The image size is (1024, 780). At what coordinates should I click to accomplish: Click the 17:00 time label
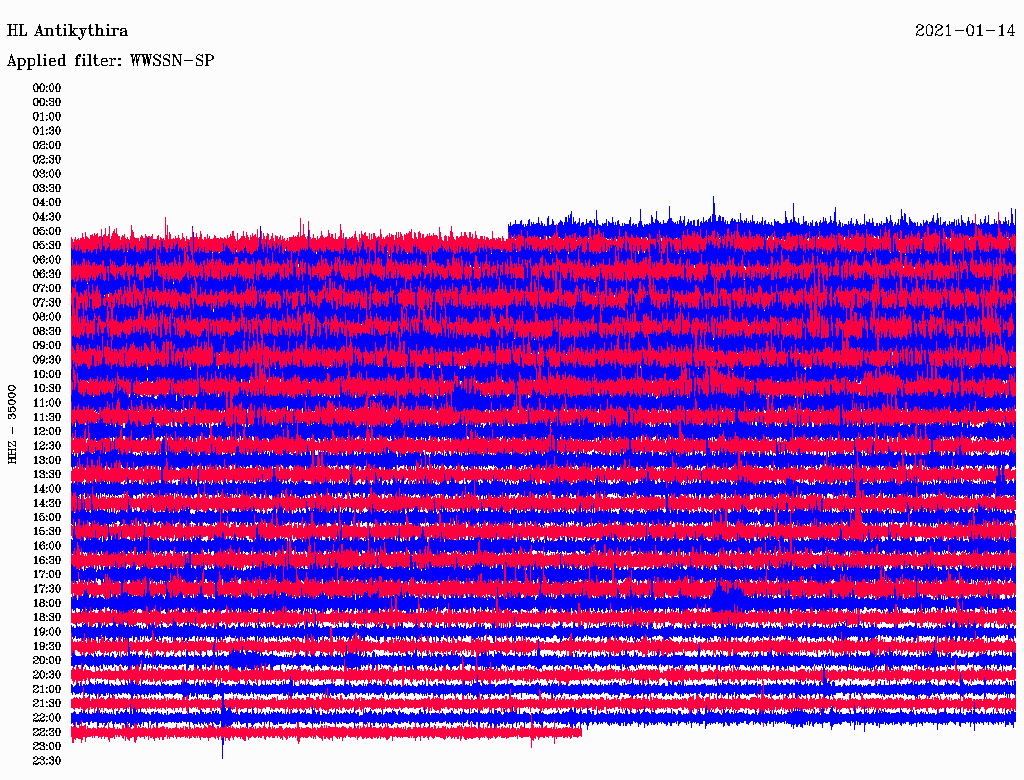point(47,574)
